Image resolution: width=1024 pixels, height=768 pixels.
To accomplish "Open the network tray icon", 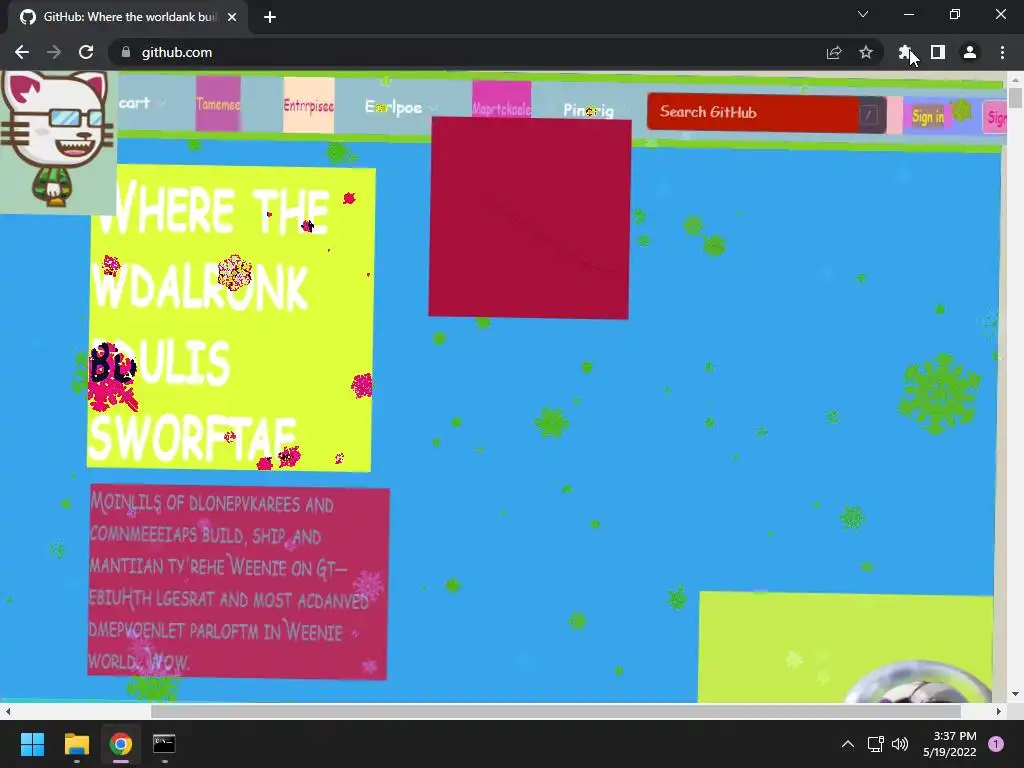I will point(875,744).
